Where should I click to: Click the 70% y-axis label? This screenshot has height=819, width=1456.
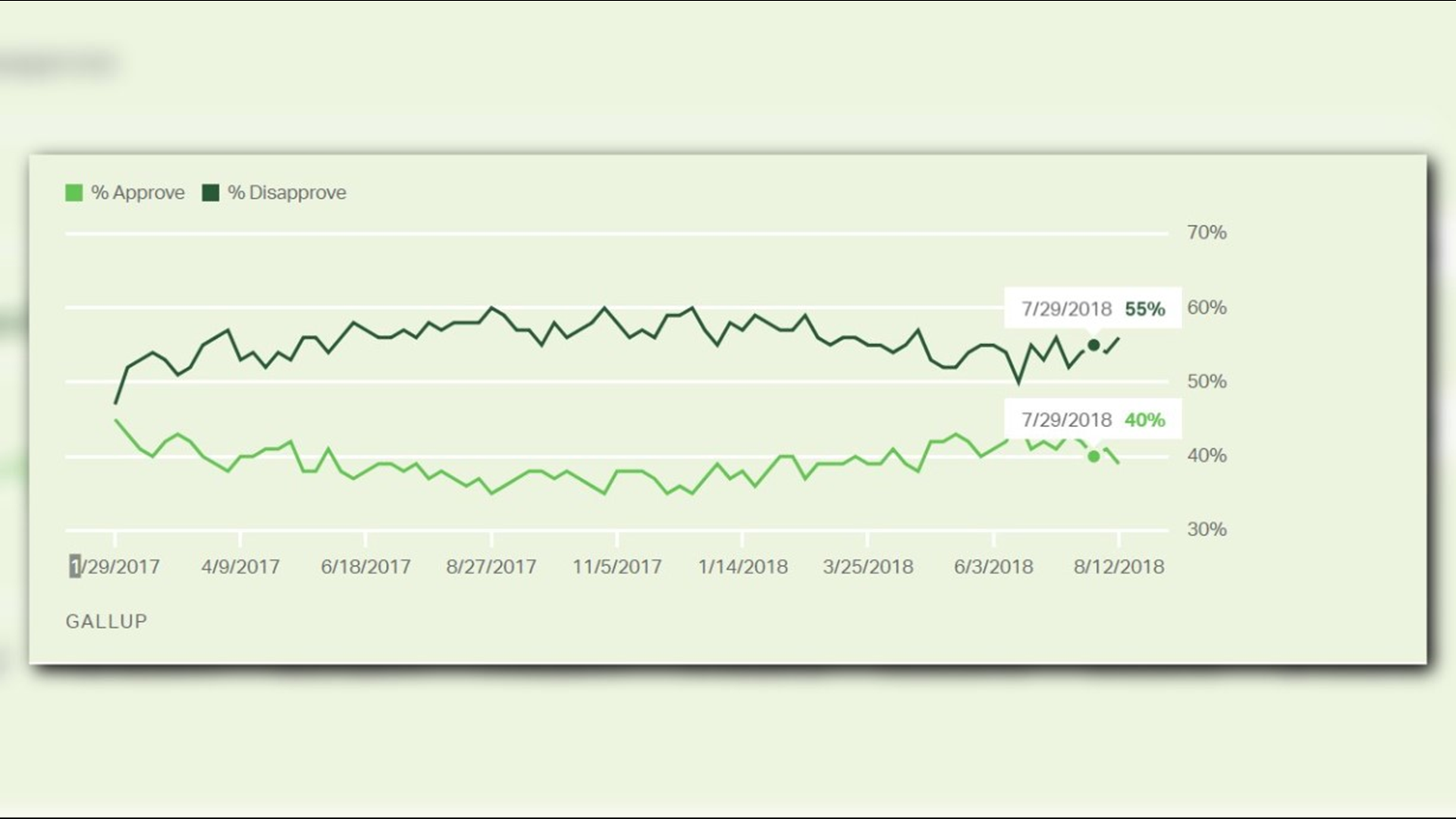pyautogui.click(x=1207, y=232)
